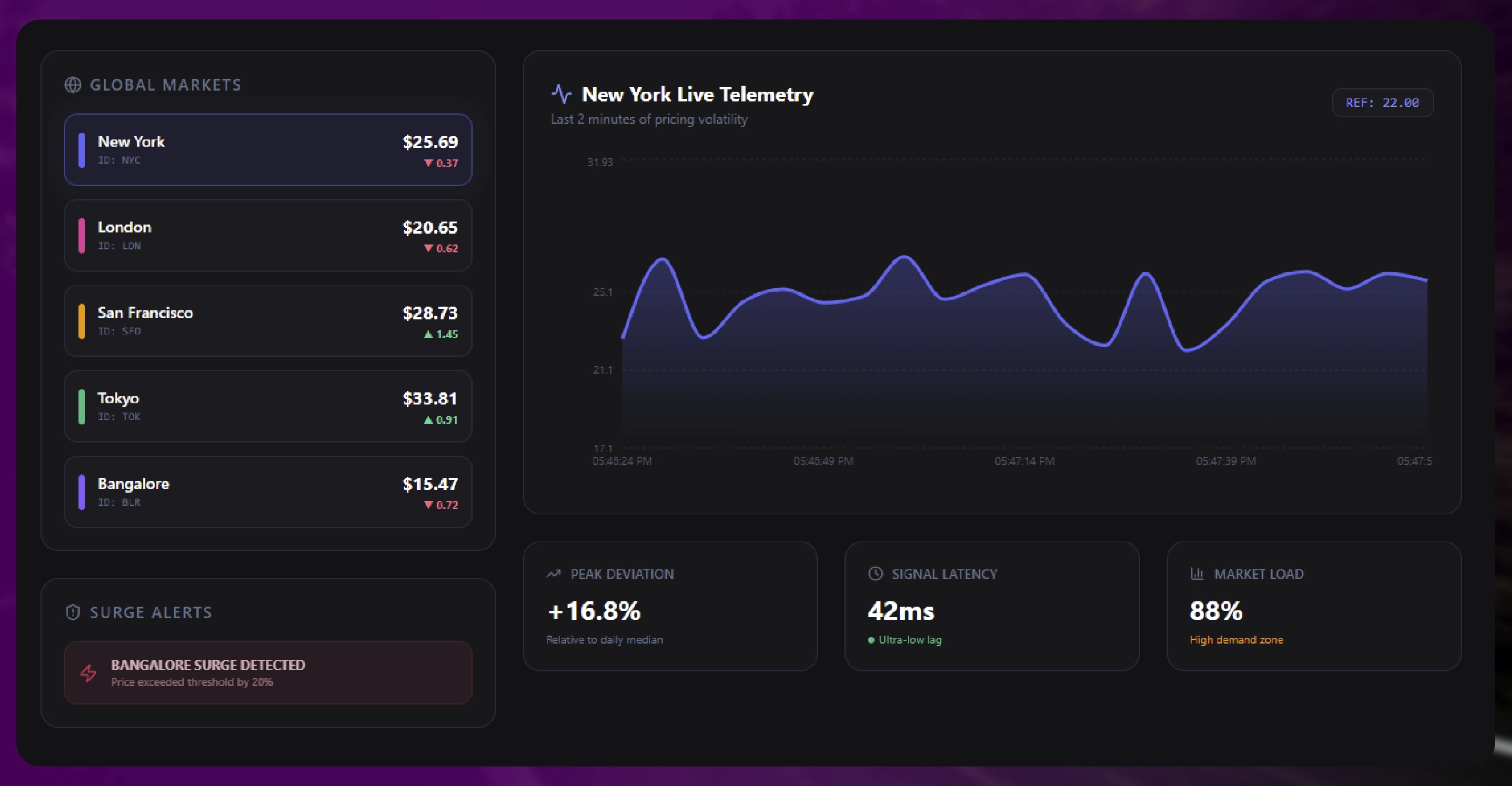Click the clock icon by Signal Latency
The height and width of the screenshot is (786, 1512).
click(875, 574)
